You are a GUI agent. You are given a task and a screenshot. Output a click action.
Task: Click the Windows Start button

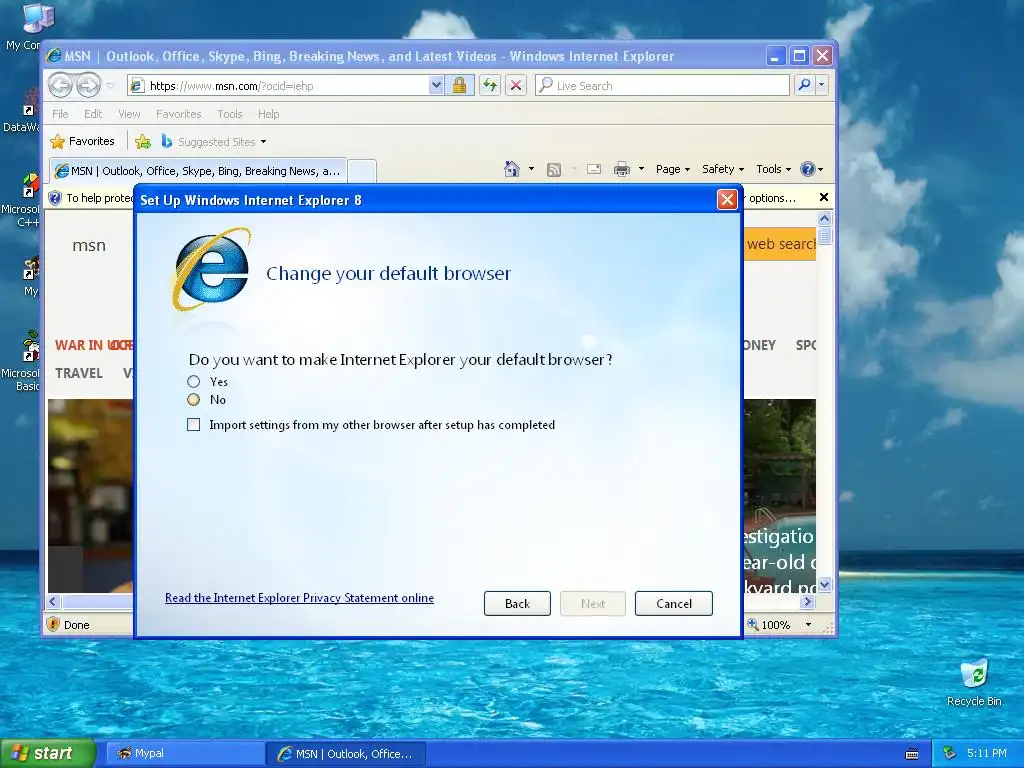[47, 754]
